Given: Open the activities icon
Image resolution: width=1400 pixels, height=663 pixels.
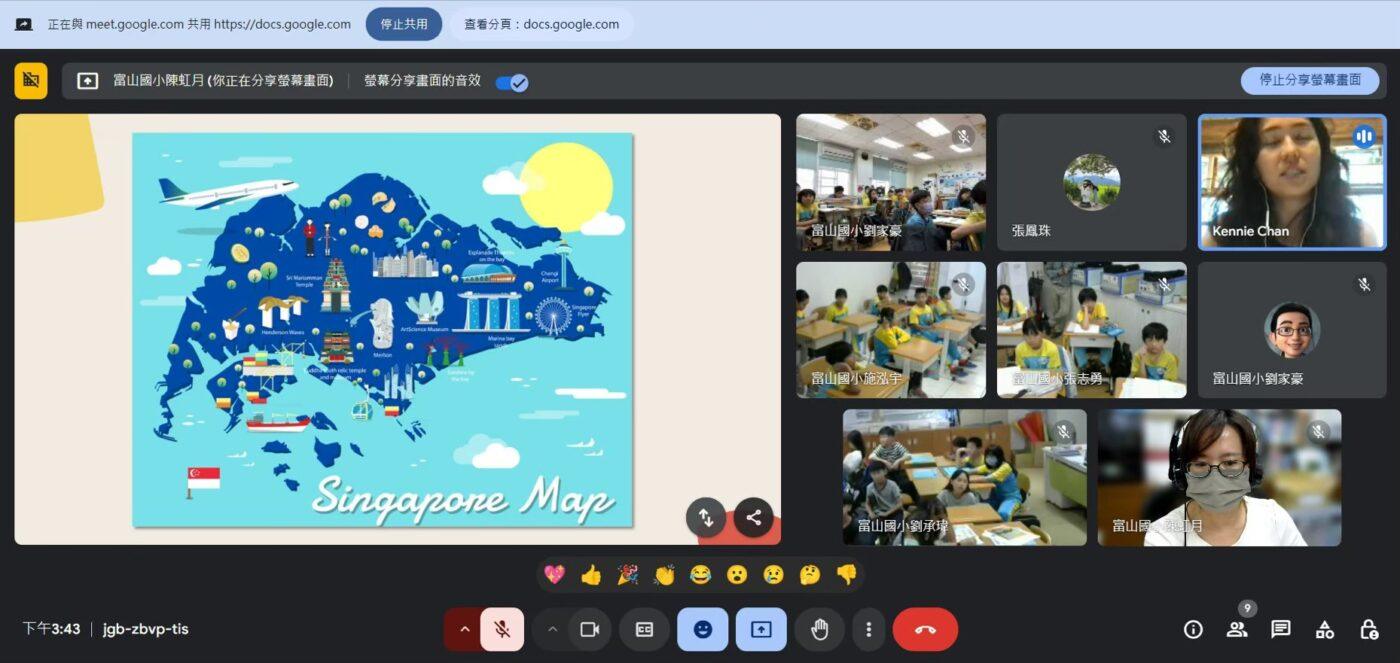Looking at the screenshot, I should 1325,629.
